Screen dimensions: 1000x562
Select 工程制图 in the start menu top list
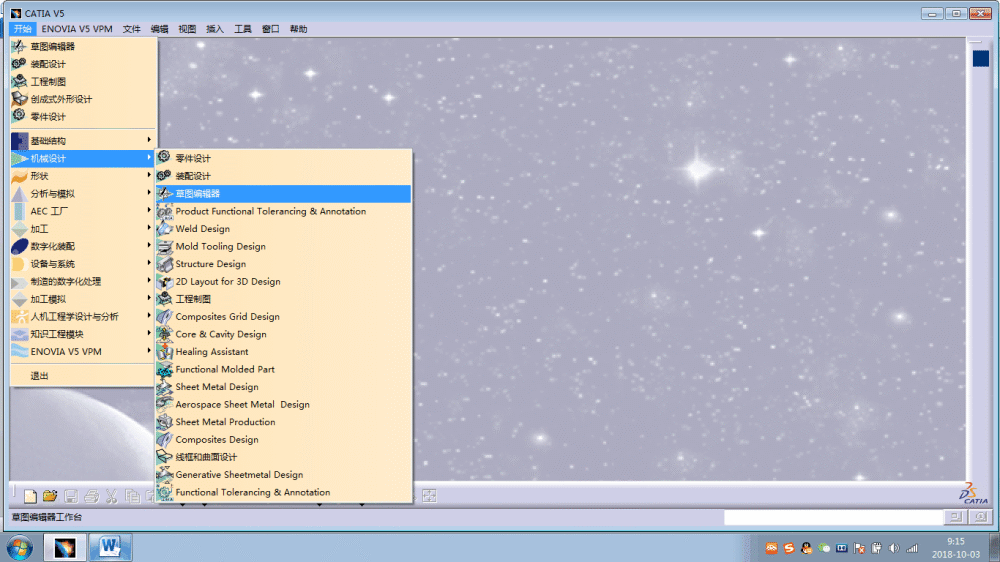(83, 81)
